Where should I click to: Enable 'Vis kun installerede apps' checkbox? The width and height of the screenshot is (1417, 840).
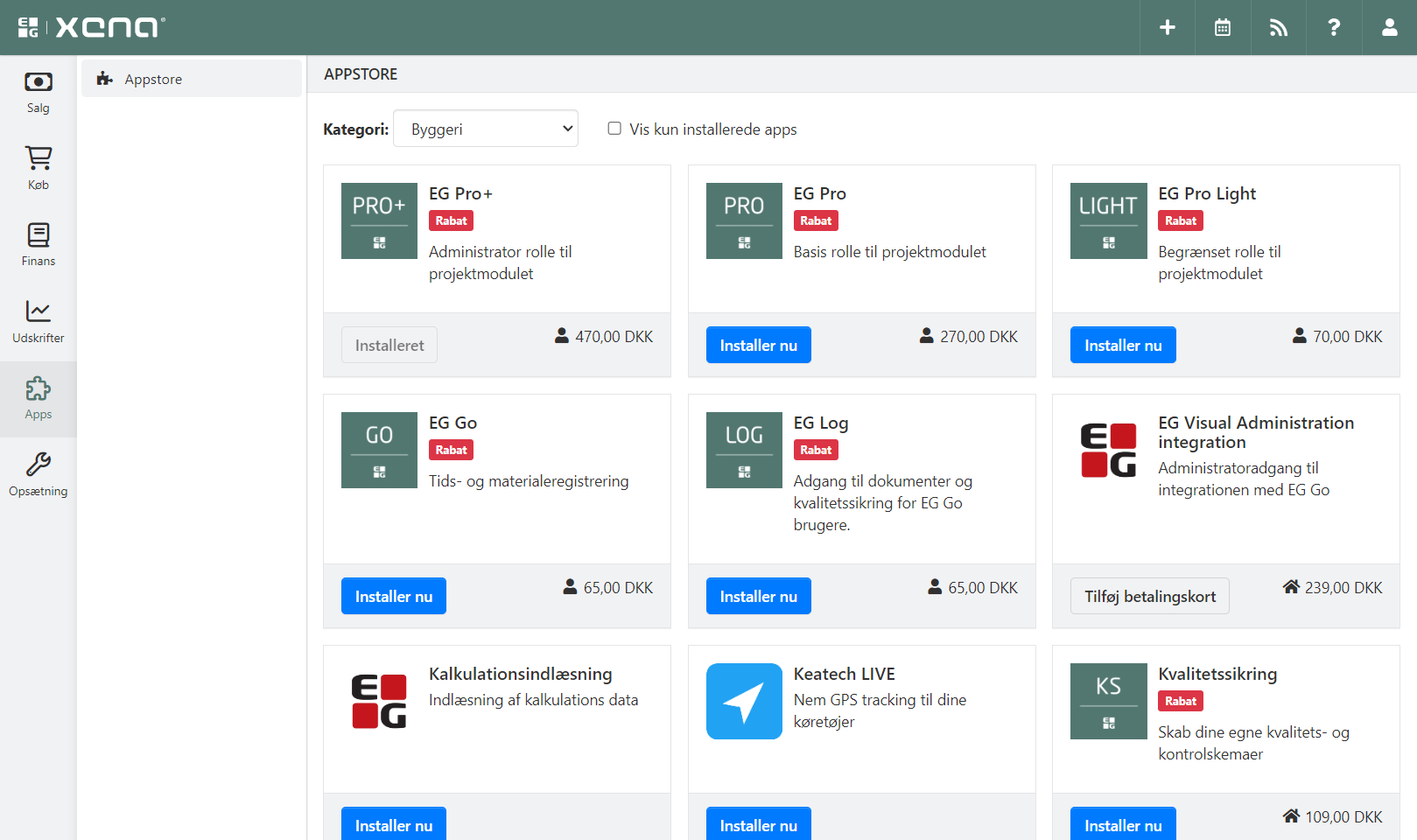614,129
